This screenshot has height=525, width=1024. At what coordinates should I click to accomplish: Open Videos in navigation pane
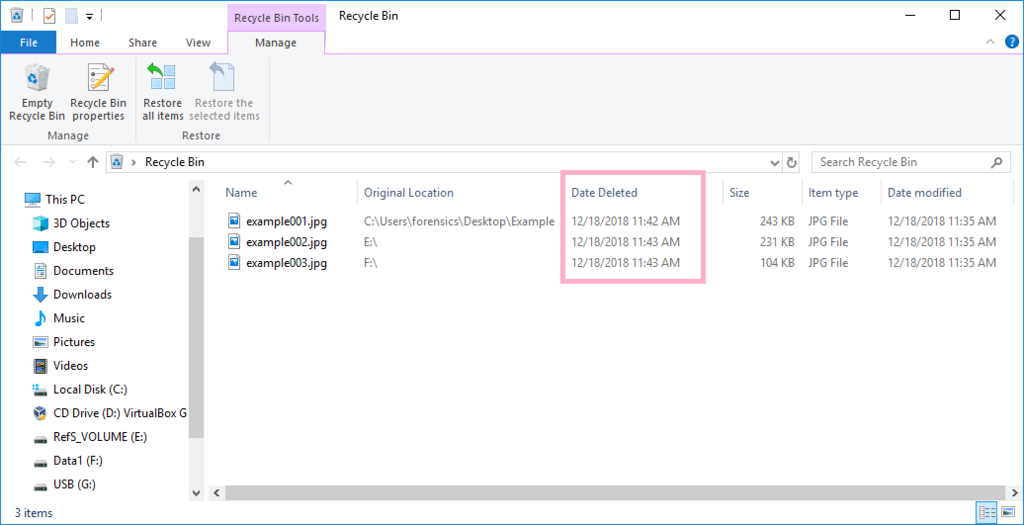[x=61, y=366]
